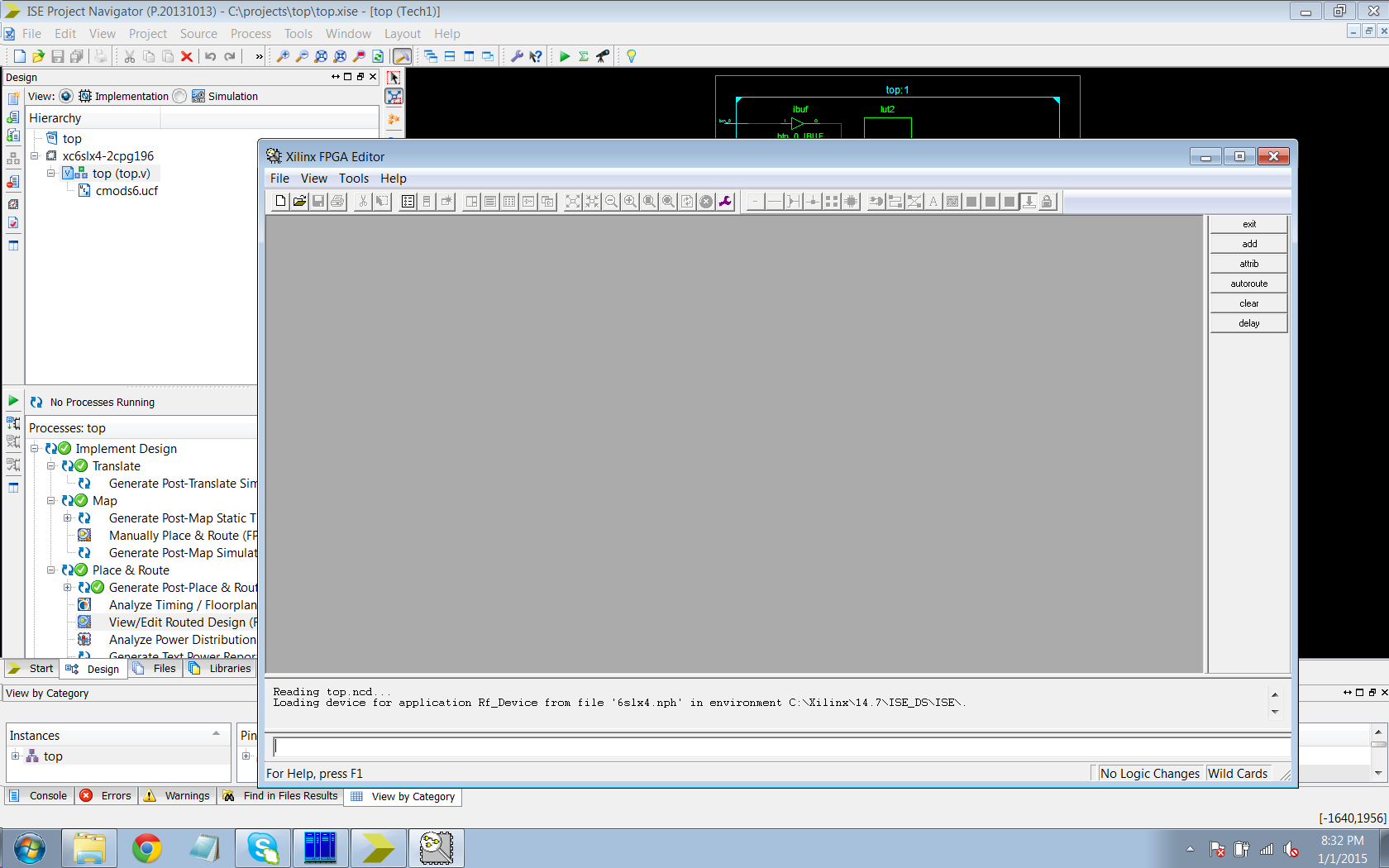
Task: Collapse the Translate process node
Action: [51, 465]
